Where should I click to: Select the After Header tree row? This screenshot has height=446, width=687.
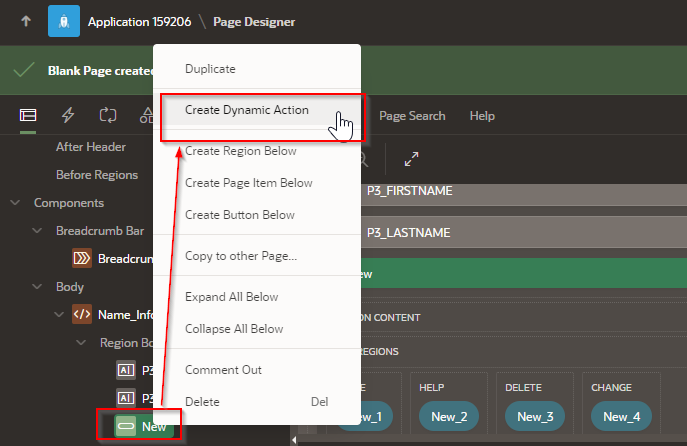point(91,147)
